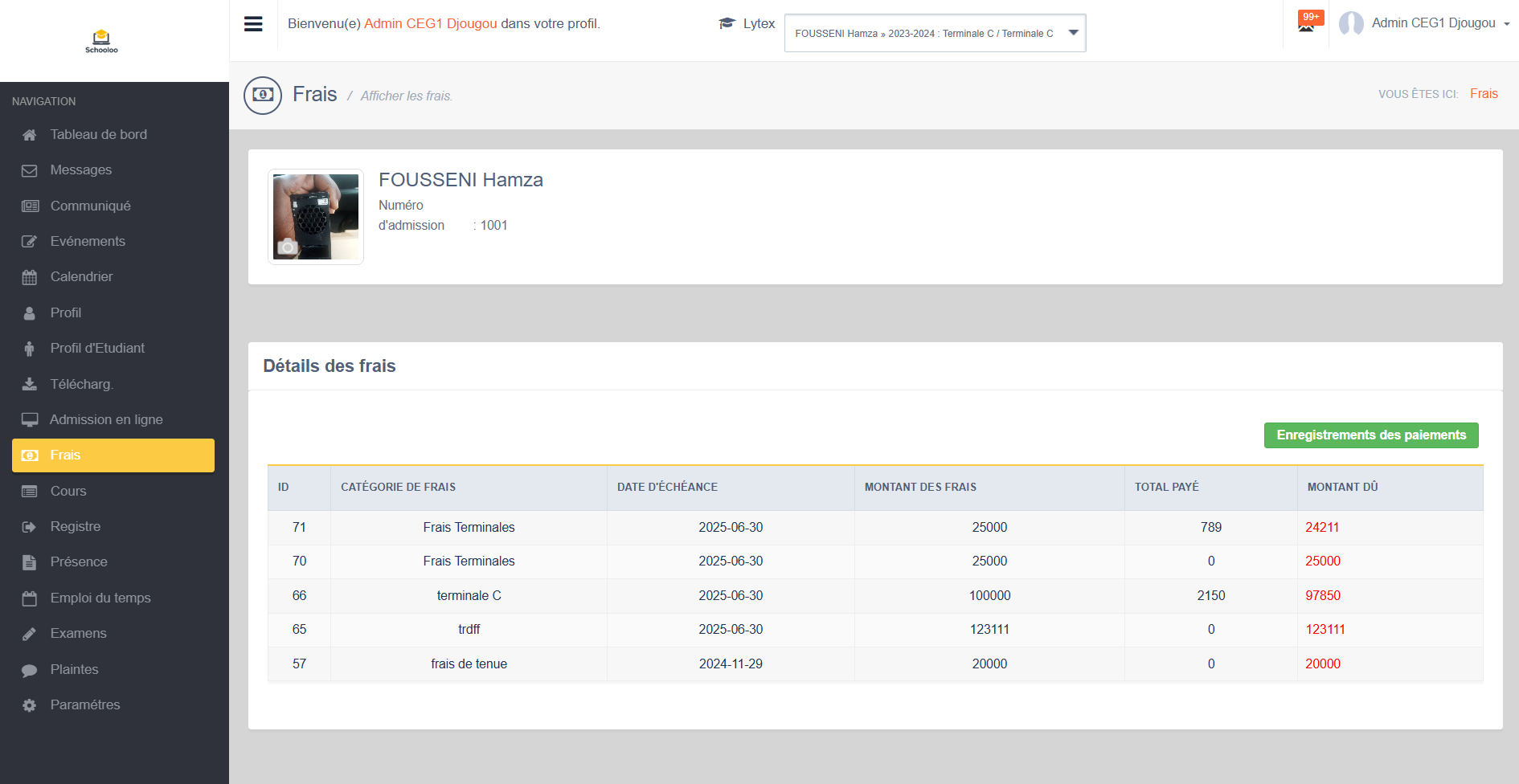Click the camera icon on student photo
The height and width of the screenshot is (784, 1519).
(287, 247)
